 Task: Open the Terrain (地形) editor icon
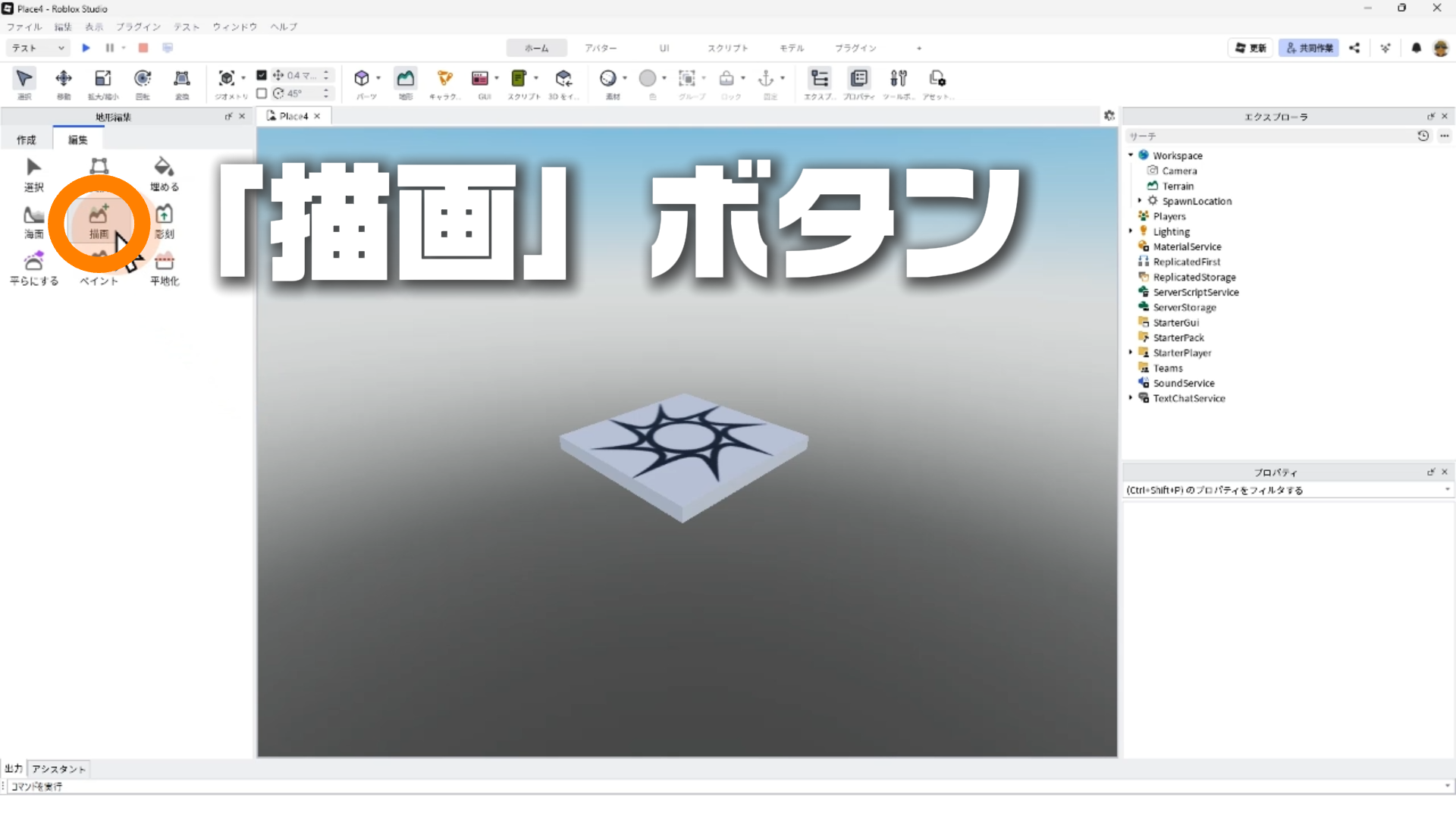point(406,79)
